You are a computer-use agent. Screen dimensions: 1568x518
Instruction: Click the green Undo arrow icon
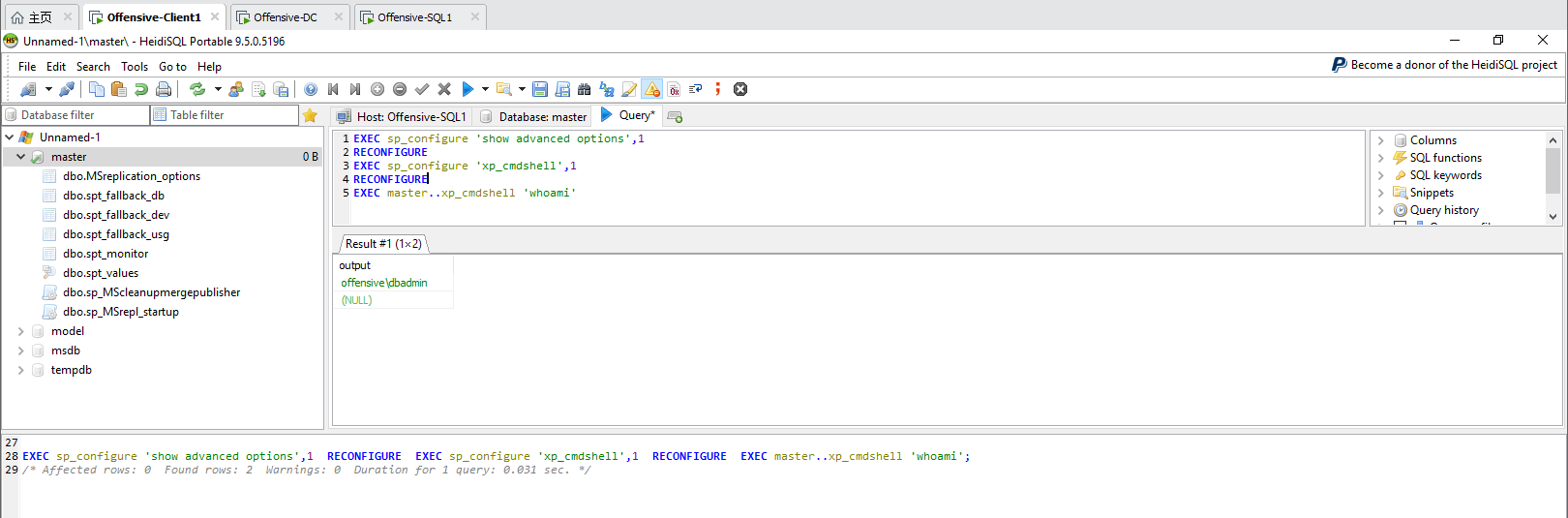point(141,89)
